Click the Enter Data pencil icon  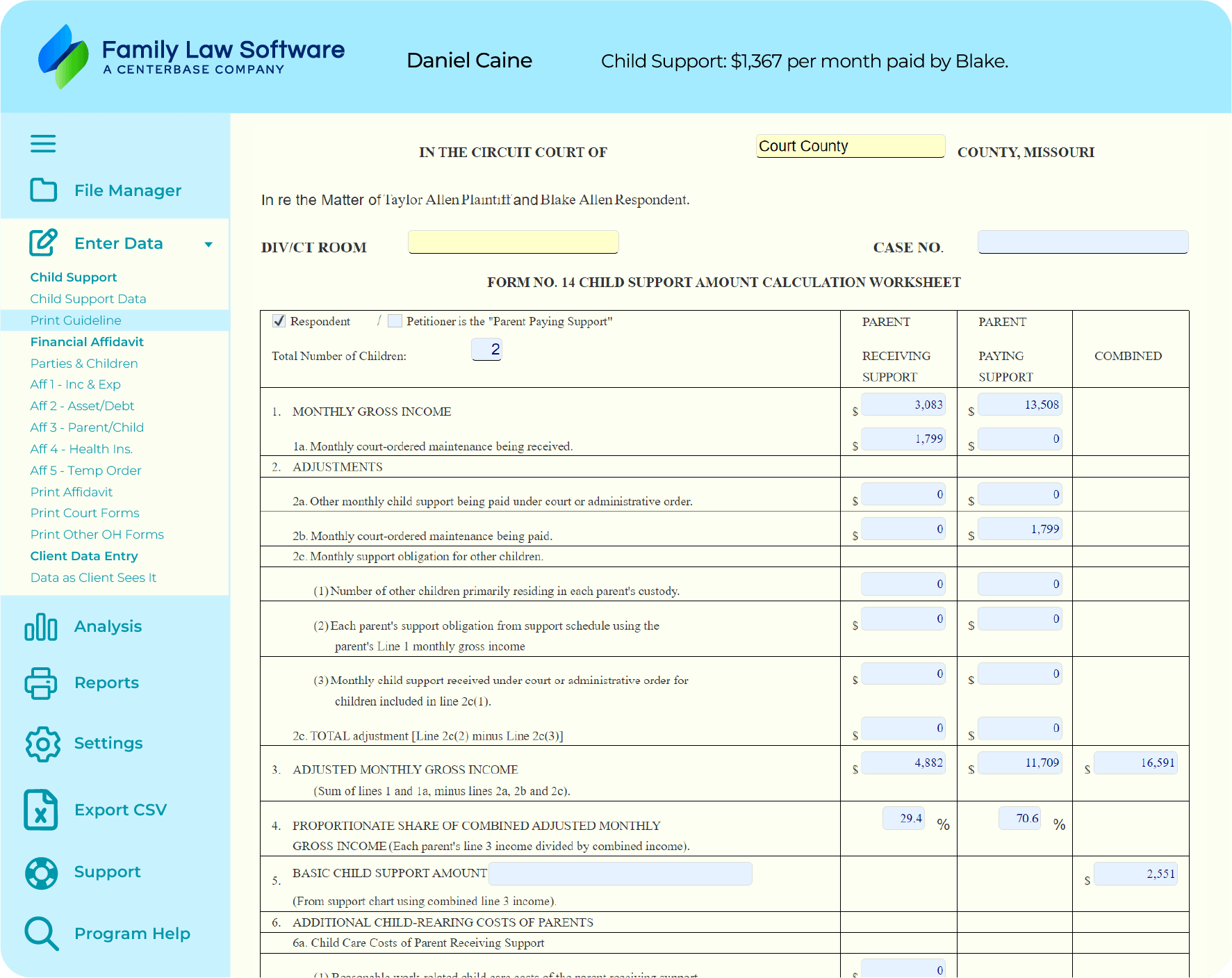coord(43,243)
